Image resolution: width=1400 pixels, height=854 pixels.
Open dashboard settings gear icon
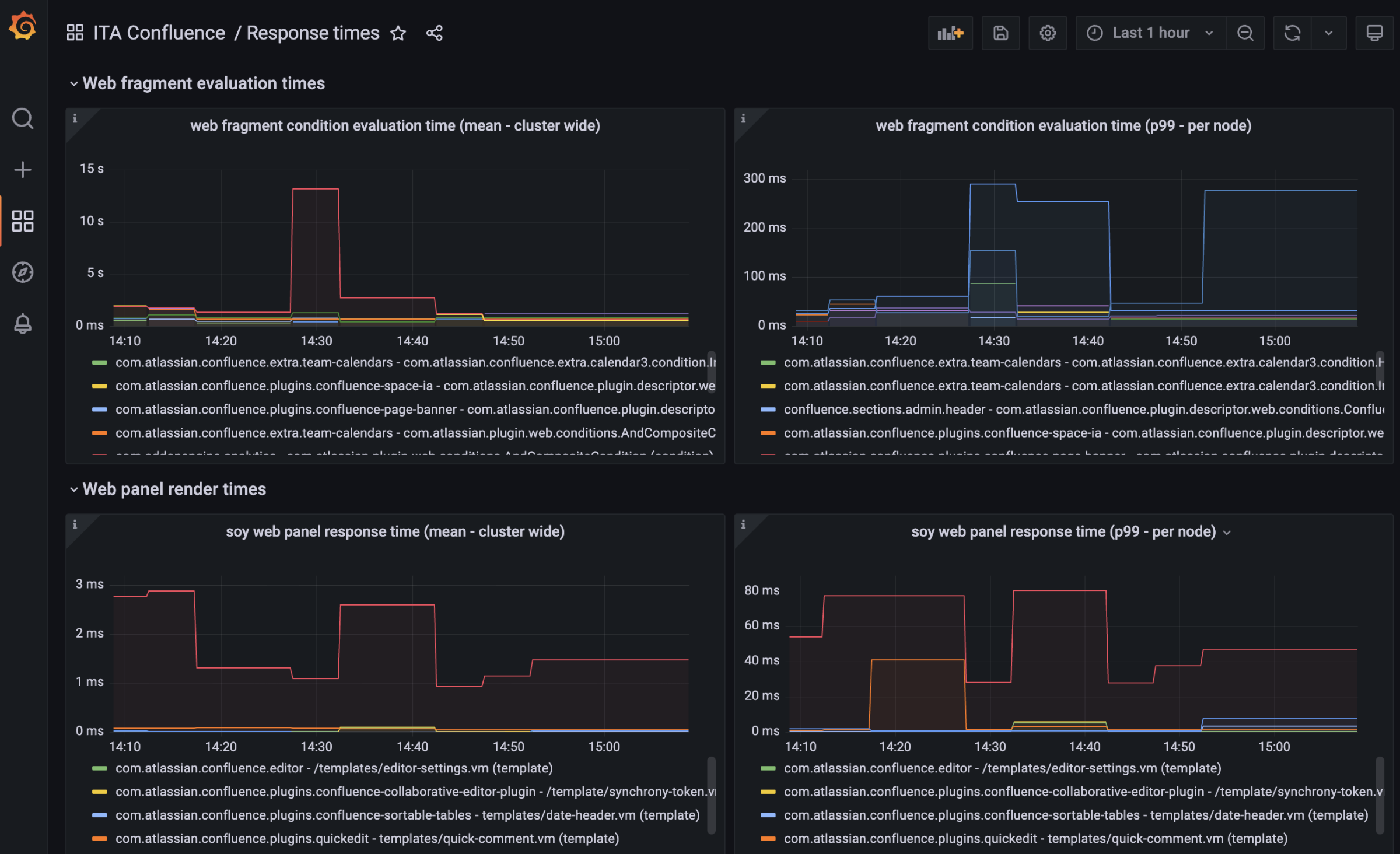1048,33
